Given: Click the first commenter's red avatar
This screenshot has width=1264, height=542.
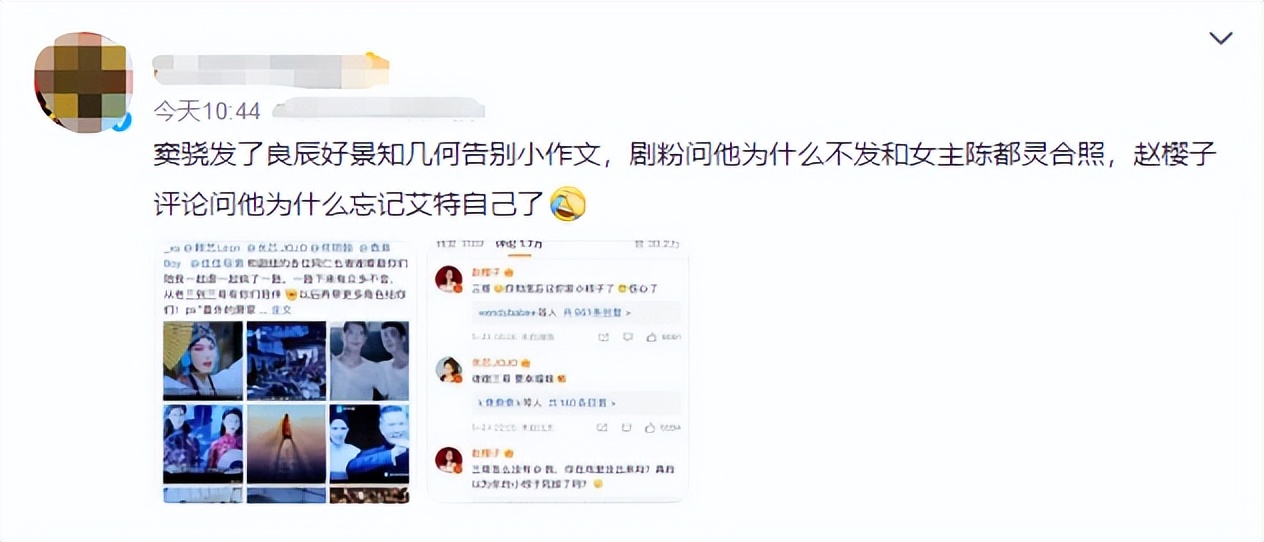Looking at the screenshot, I should (x=448, y=279).
